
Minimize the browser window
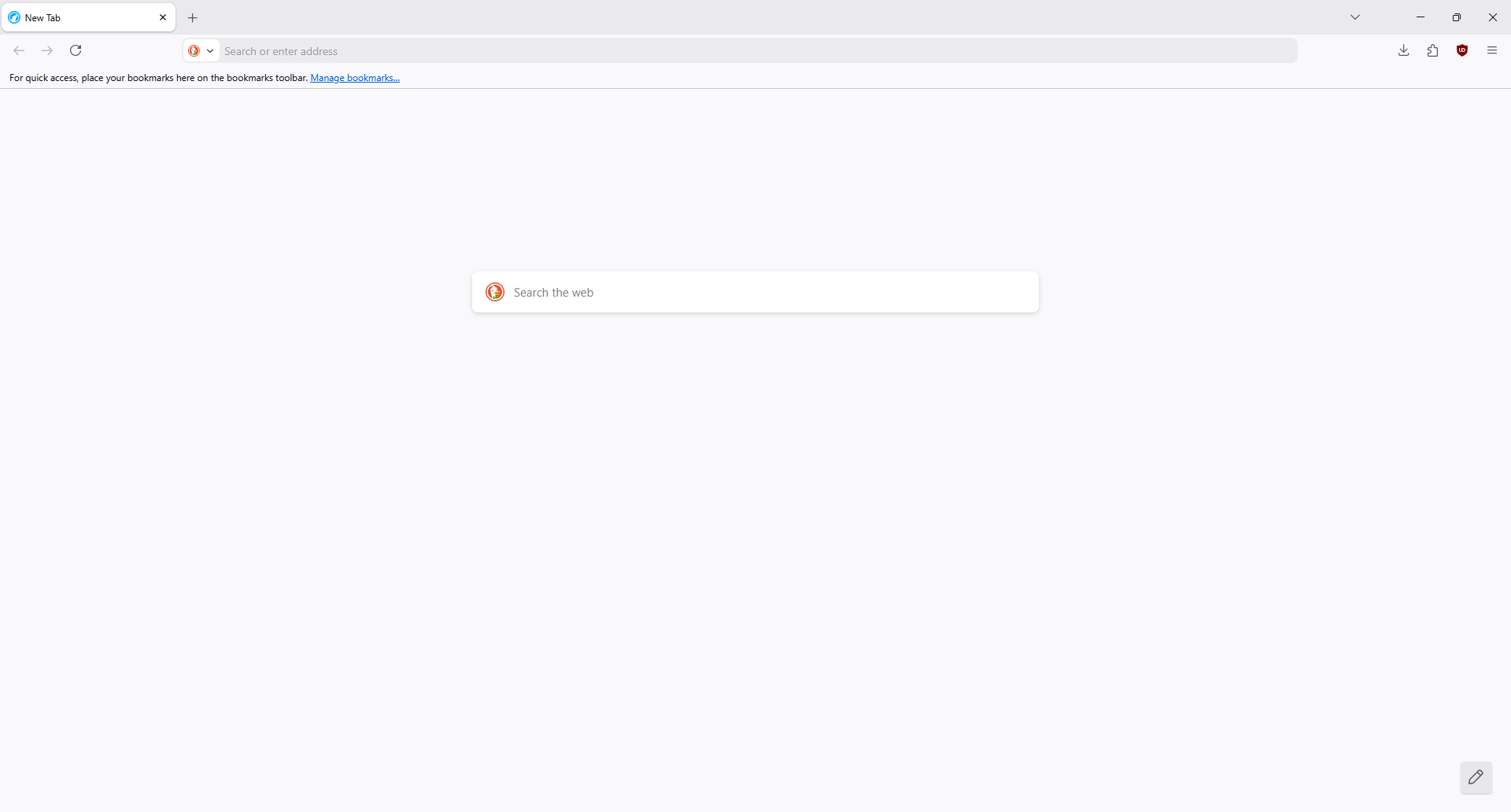tap(1420, 17)
